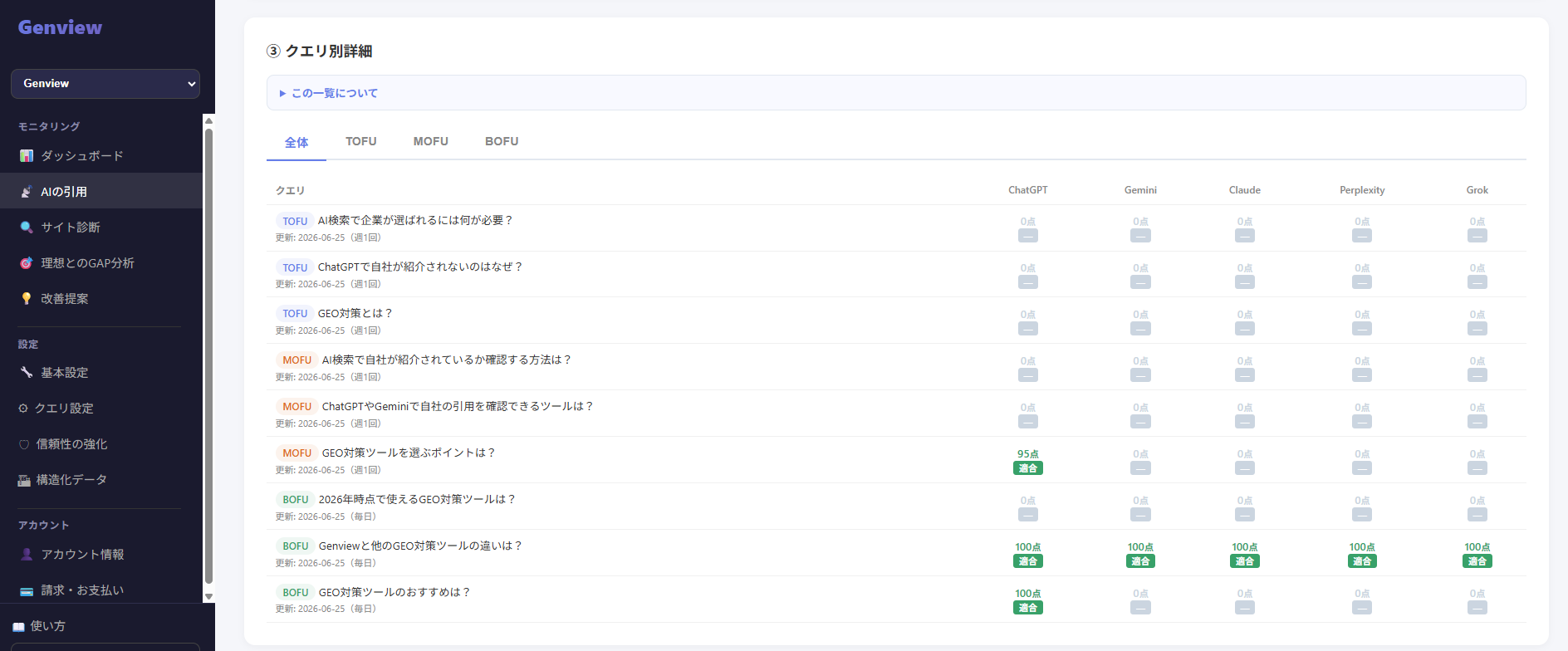Switch to the TOFU tab
The height and width of the screenshot is (651, 1568).
[361, 142]
